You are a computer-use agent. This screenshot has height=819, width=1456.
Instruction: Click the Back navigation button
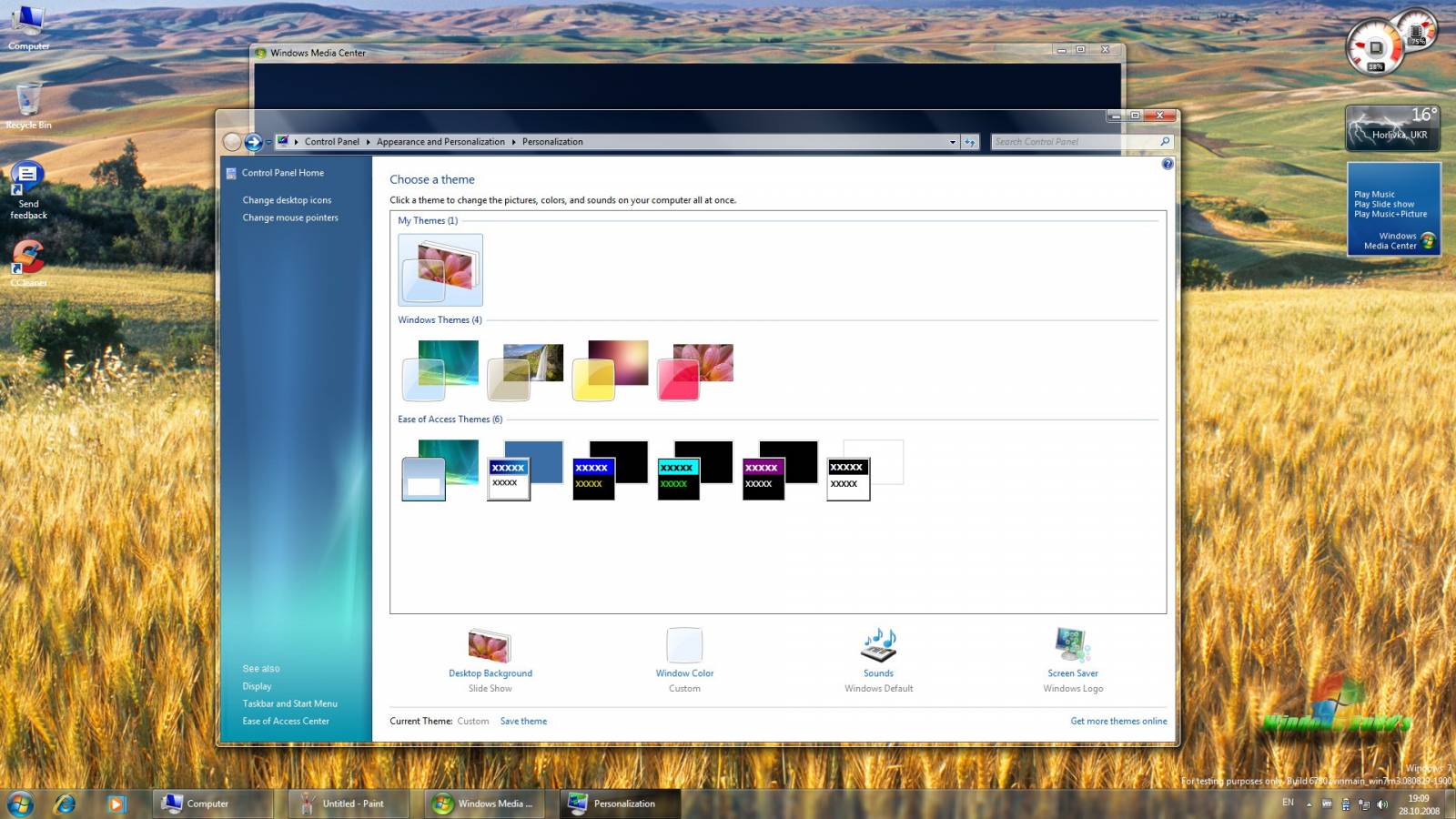click(x=232, y=141)
